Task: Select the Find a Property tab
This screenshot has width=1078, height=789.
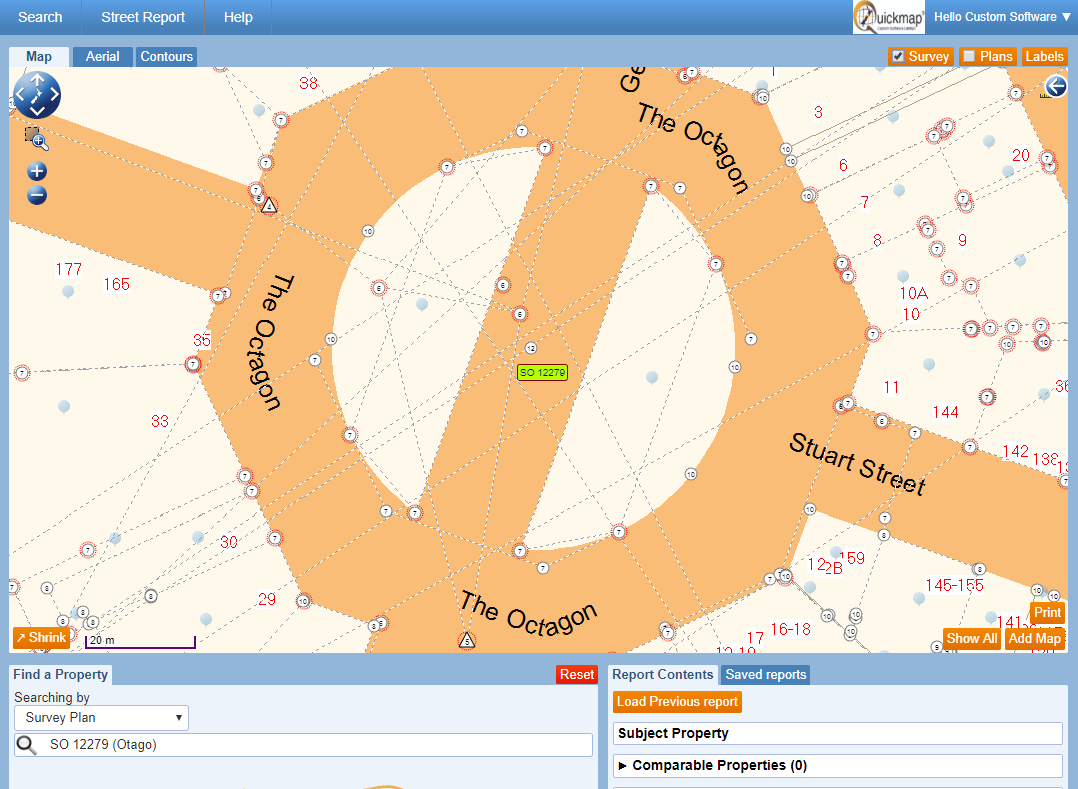Action: click(x=60, y=675)
